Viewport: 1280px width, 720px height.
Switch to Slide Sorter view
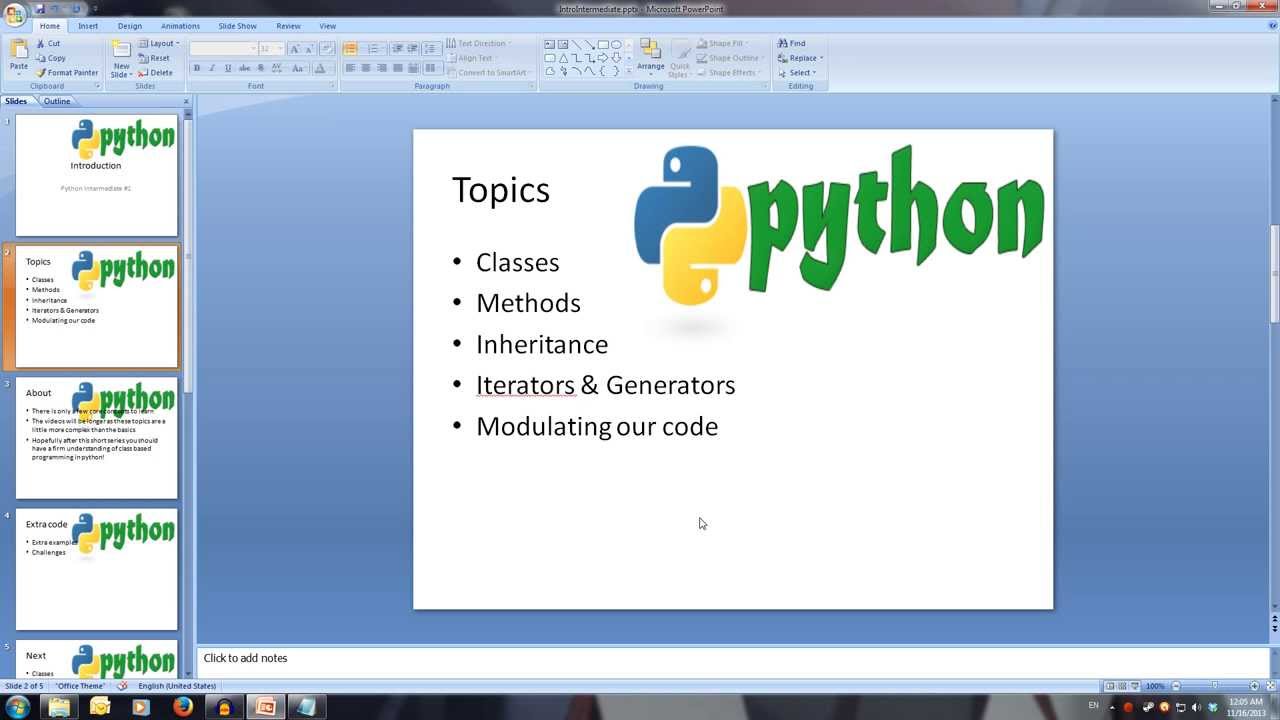coord(1122,686)
